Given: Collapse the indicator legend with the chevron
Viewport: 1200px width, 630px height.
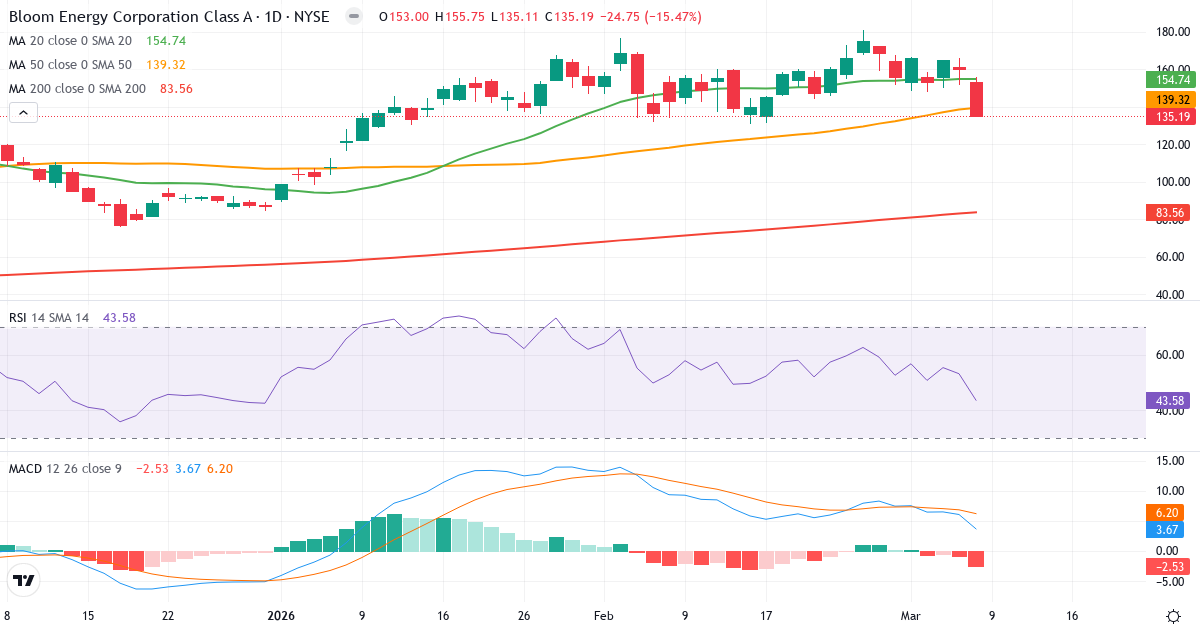Looking at the screenshot, I should [x=22, y=112].
